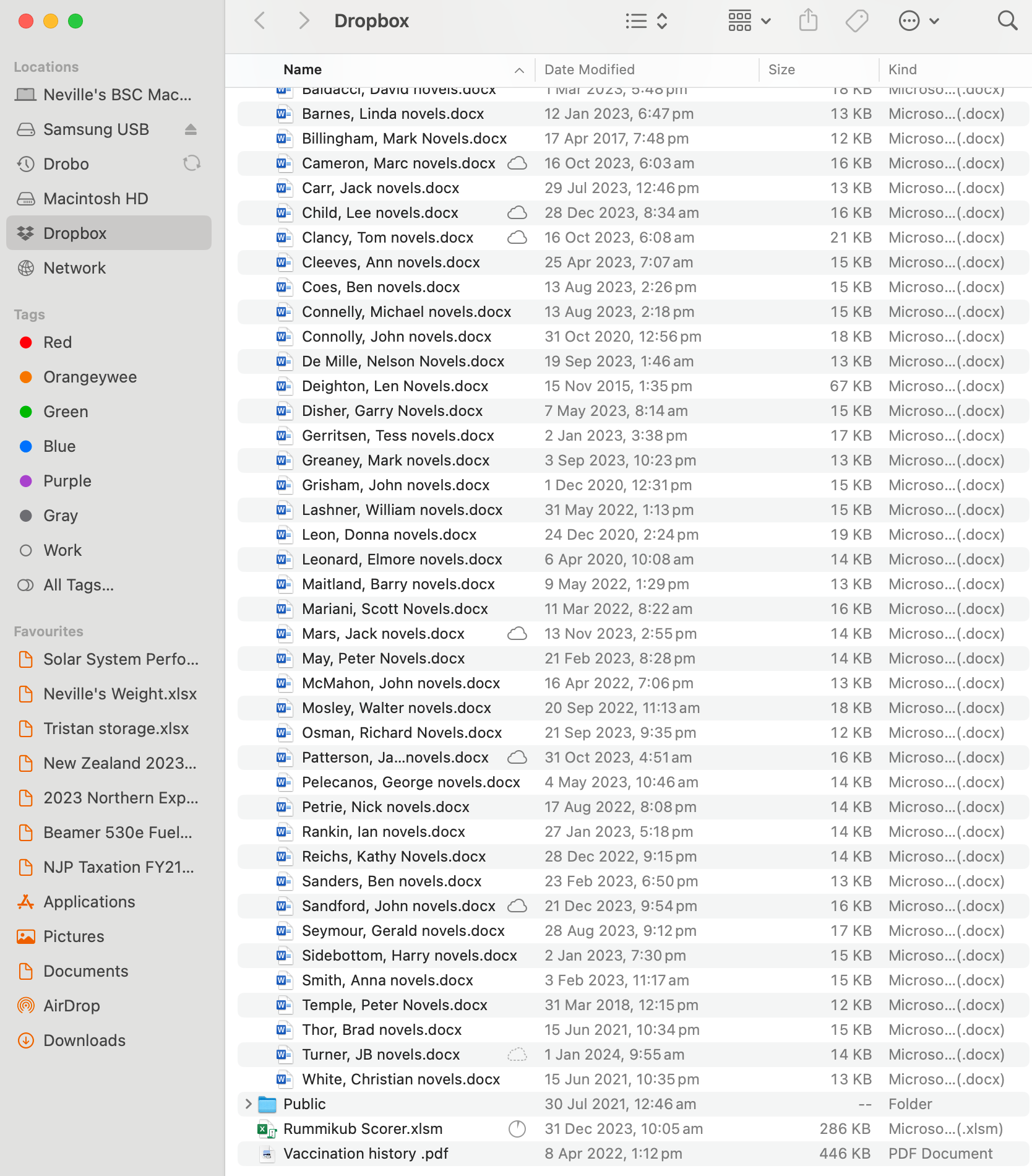Open the More actions ellipsis menu

(918, 21)
